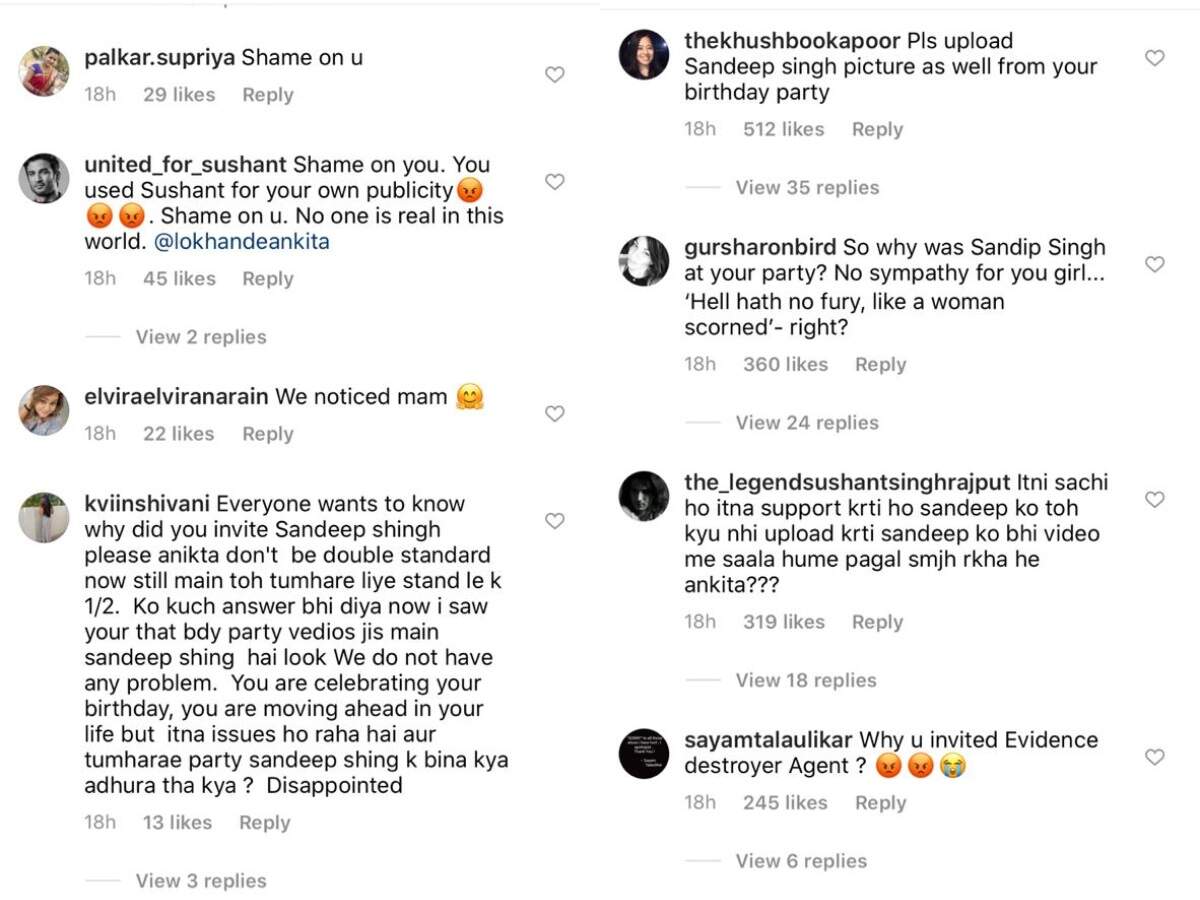
Task: Tap heart on united_for_sushant's comment
Action: [x=554, y=181]
